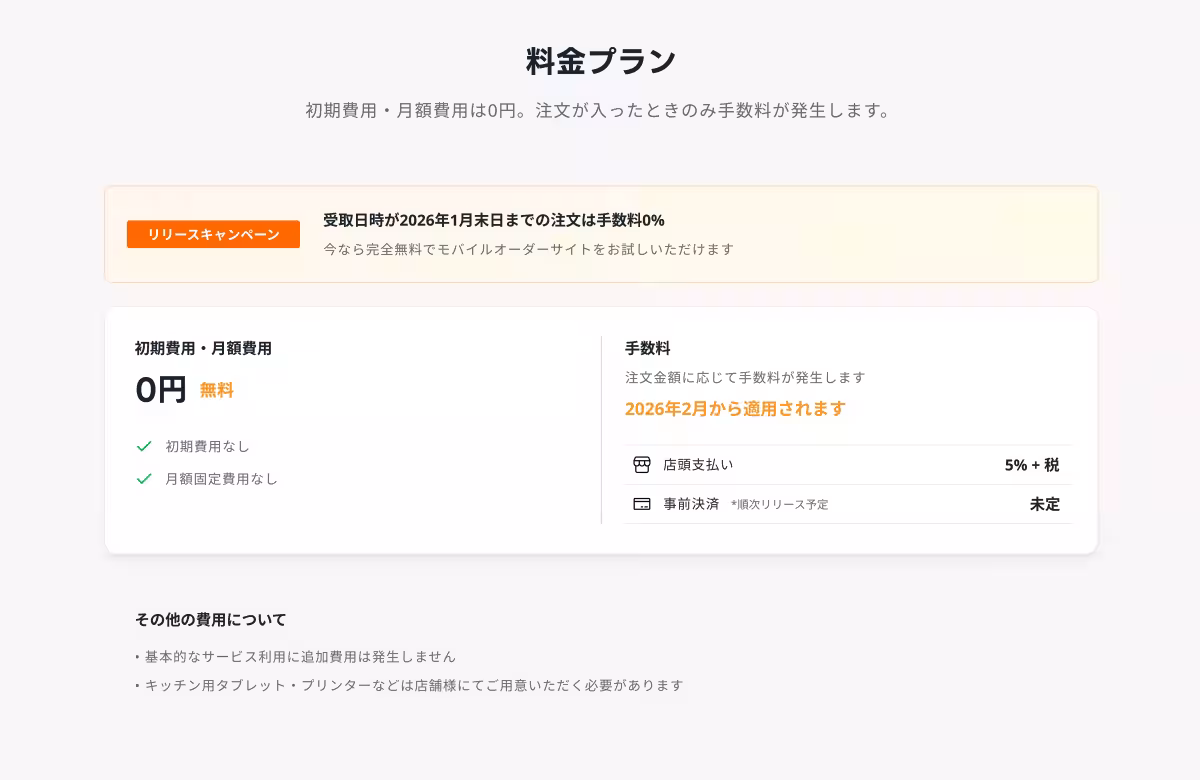This screenshot has width=1200, height=780.
Task: Open the 料金プラン heading
Action: click(600, 58)
